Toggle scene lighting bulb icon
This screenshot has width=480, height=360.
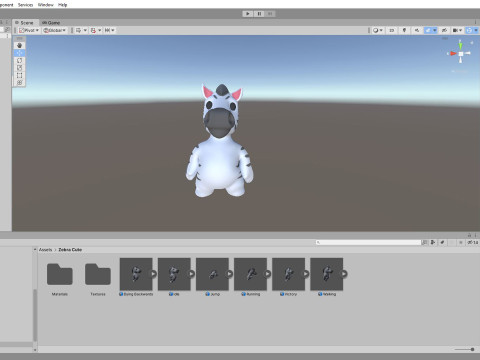tap(404, 30)
